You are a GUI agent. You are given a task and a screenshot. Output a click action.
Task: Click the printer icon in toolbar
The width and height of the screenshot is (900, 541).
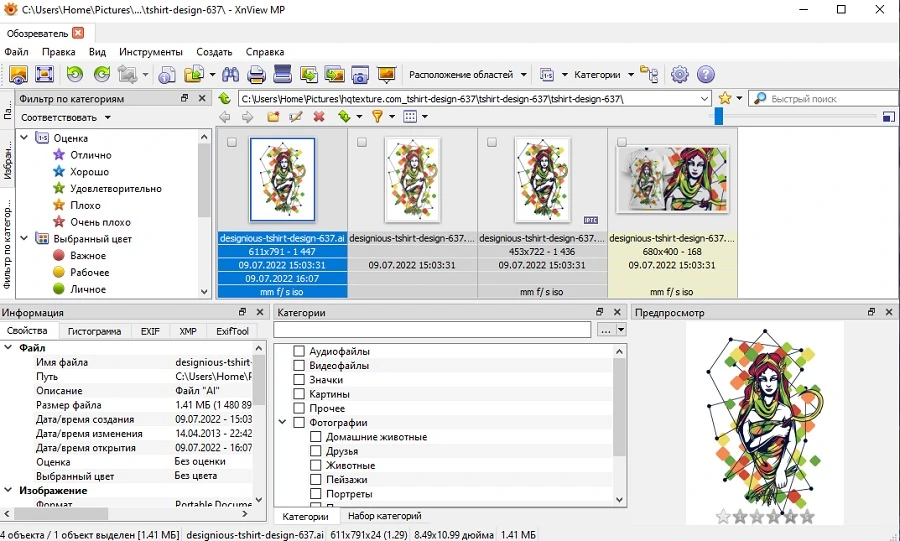click(256, 75)
